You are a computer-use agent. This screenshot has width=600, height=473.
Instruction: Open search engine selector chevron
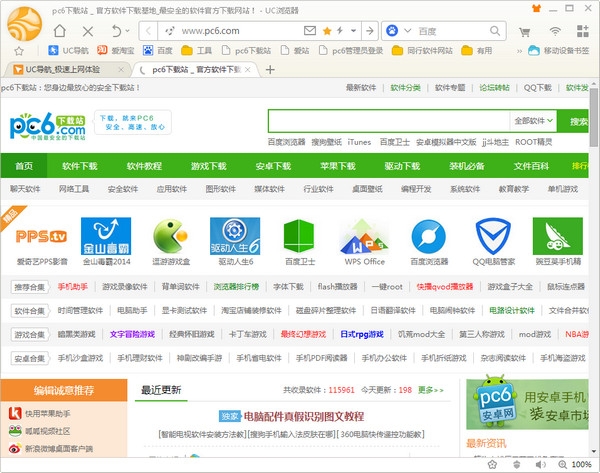pyautogui.click(x=408, y=31)
